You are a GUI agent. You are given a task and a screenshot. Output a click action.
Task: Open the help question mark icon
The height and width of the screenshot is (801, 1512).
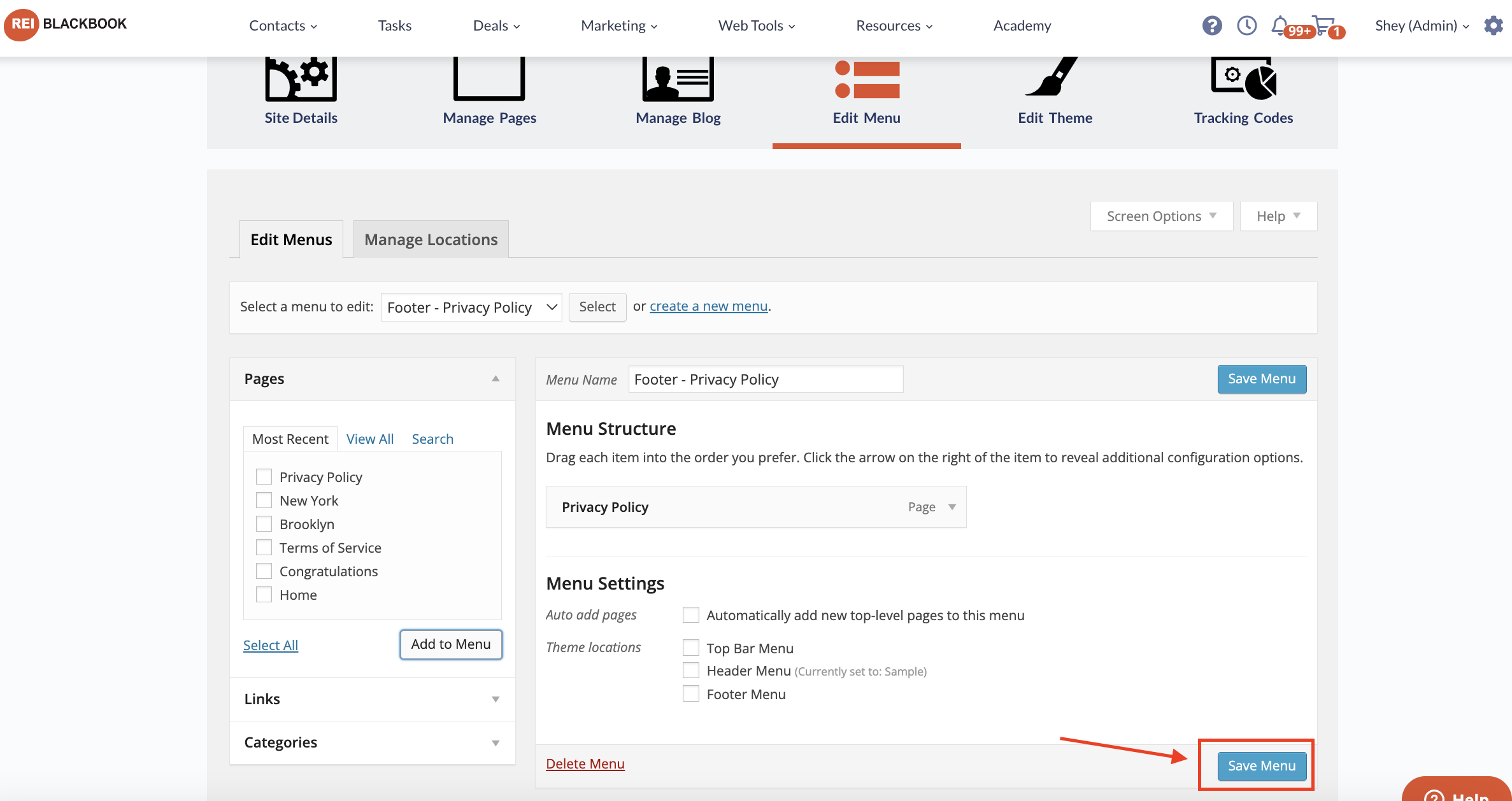tap(1211, 25)
